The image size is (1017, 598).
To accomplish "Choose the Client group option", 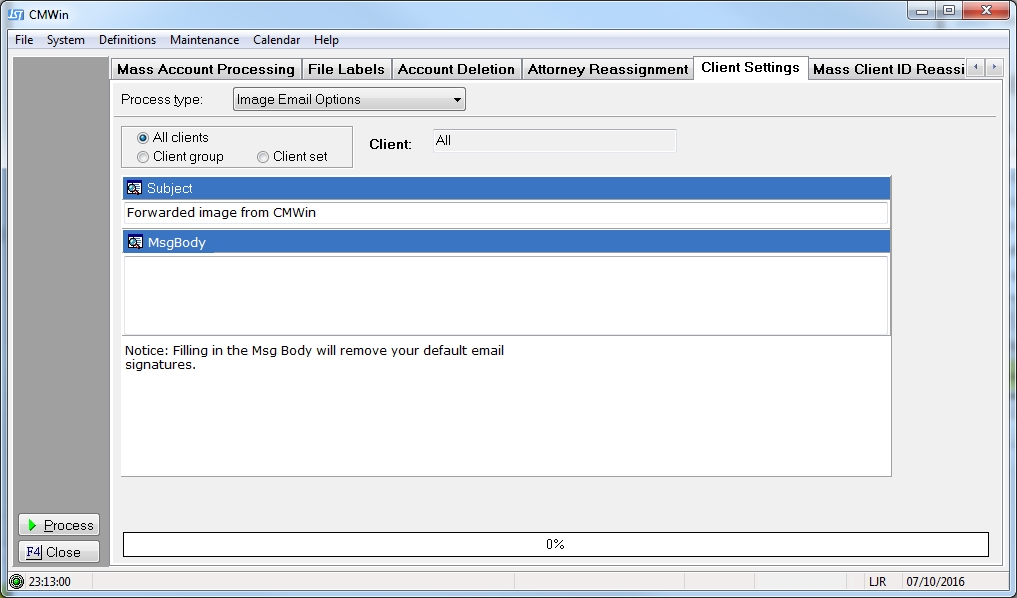I will (x=143, y=157).
